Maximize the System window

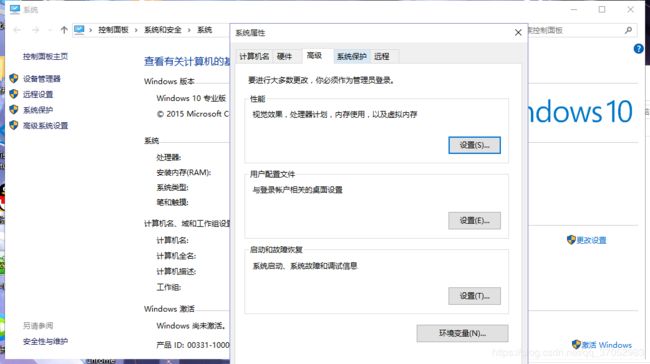tap(602, 9)
